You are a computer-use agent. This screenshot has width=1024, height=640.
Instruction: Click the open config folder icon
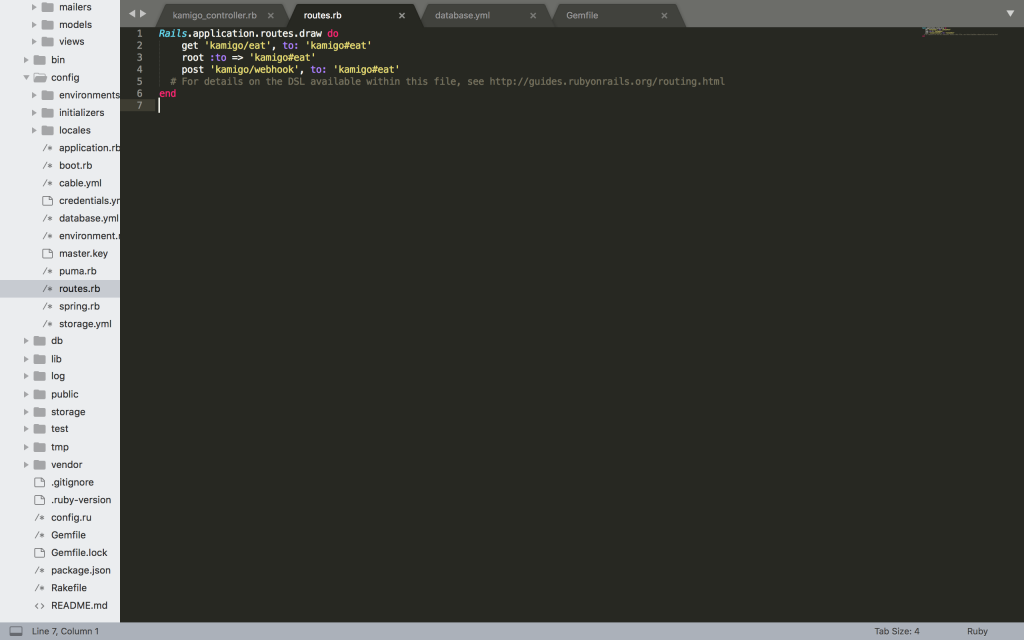(40, 78)
